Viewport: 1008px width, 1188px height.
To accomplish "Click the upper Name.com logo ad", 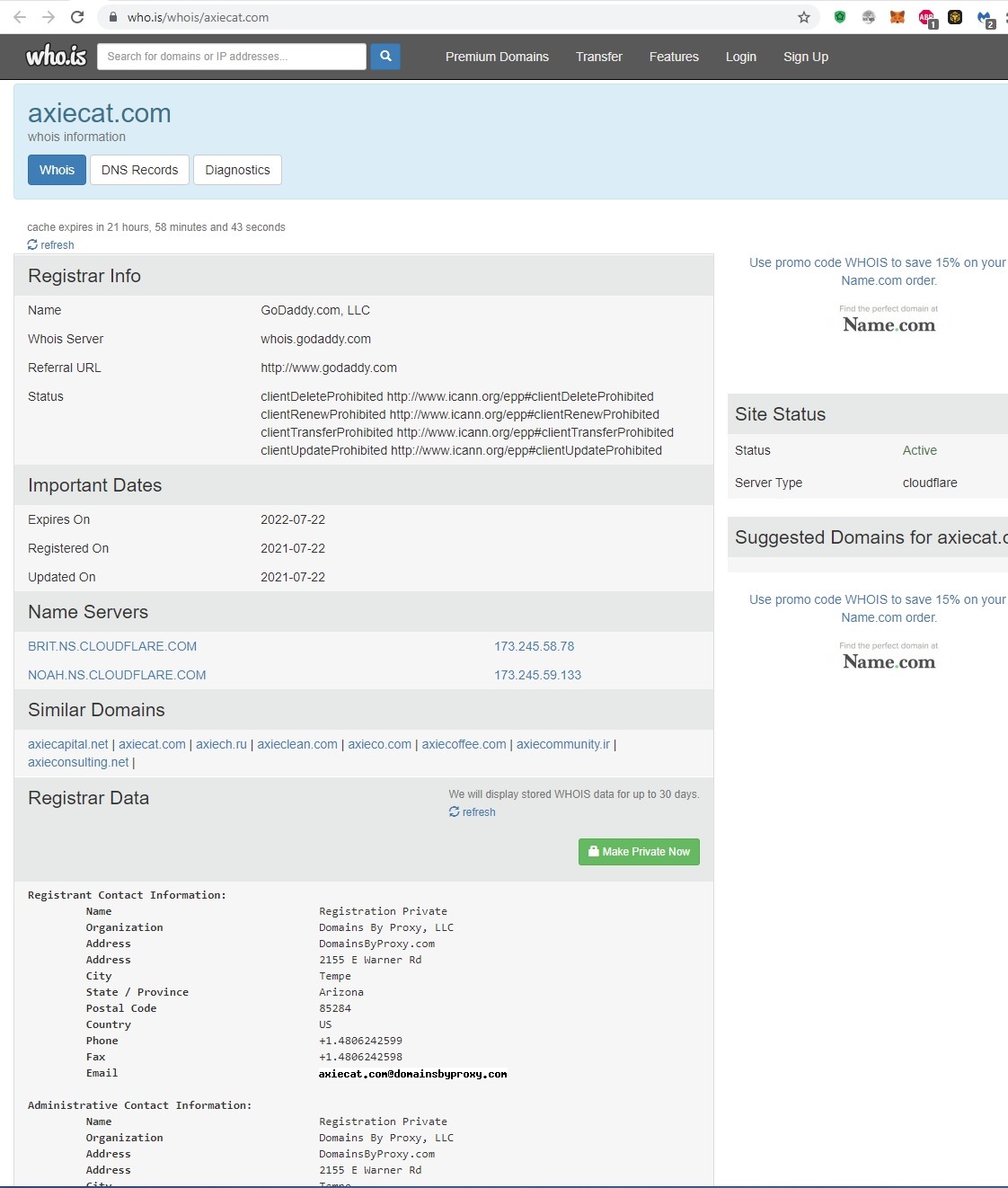I will tap(889, 321).
